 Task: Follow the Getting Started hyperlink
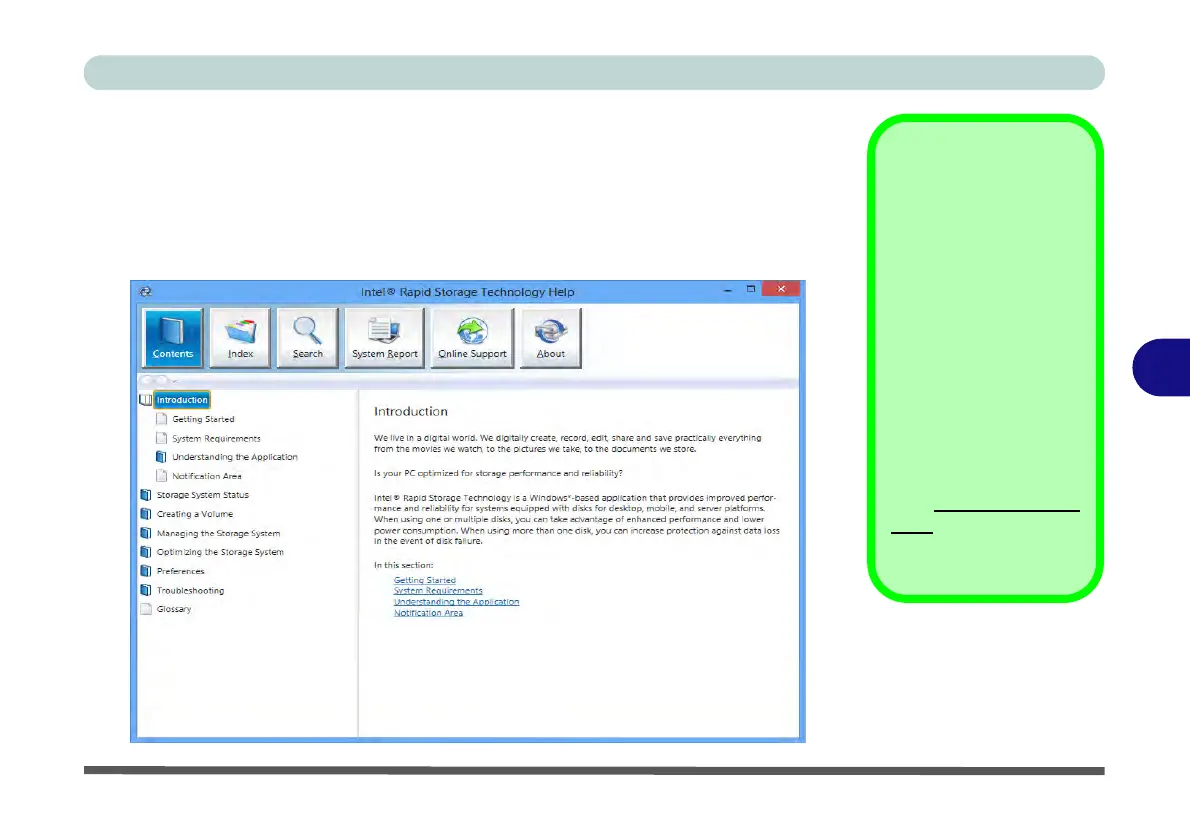coord(424,580)
